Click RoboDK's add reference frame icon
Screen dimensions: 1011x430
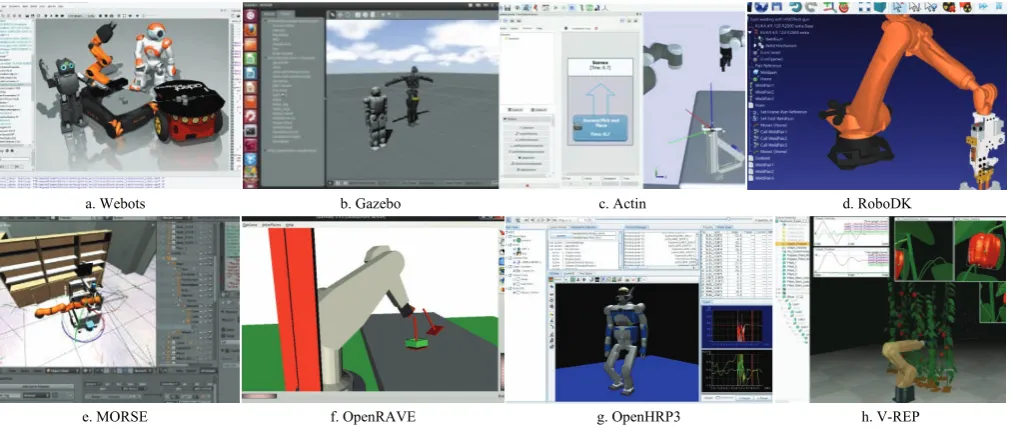pos(830,7)
